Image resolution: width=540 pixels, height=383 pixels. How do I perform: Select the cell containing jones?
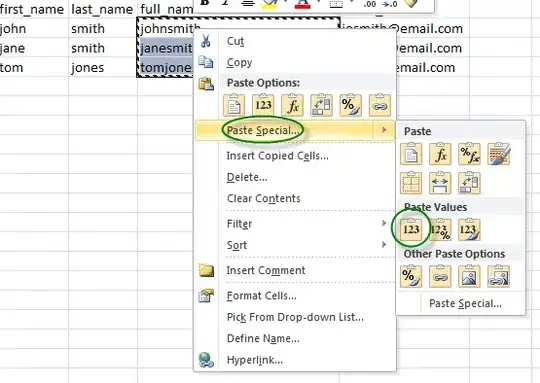coord(103,67)
